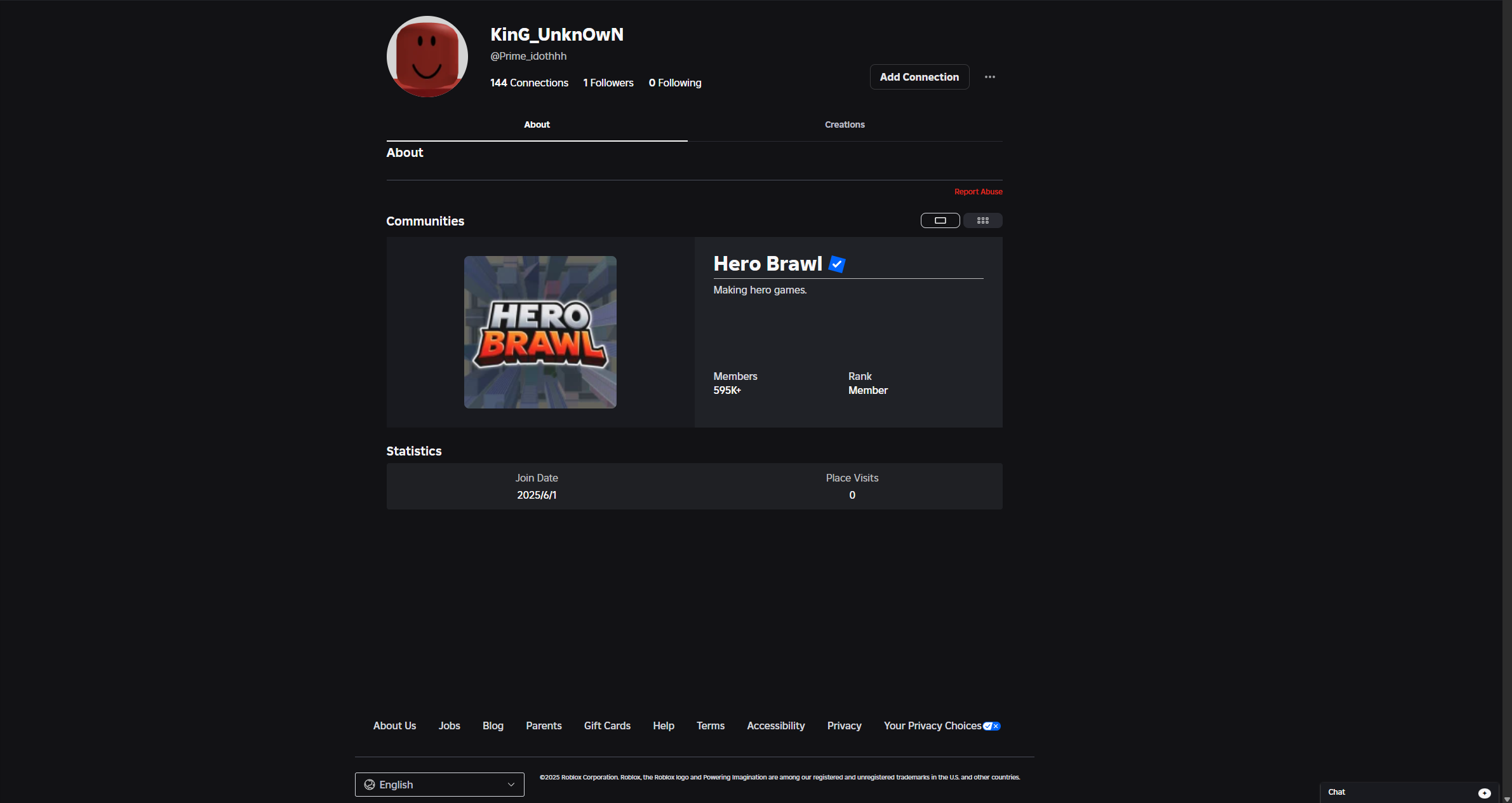1512x803 pixels.
Task: Switch Communities to grid view
Action: tap(982, 220)
